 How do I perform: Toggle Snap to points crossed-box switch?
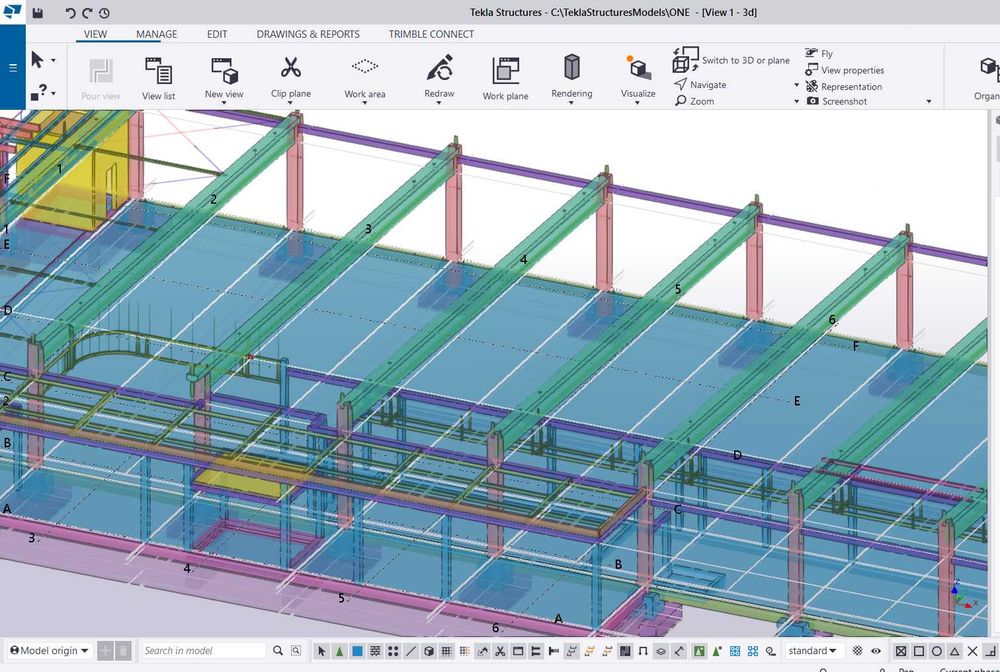click(901, 651)
